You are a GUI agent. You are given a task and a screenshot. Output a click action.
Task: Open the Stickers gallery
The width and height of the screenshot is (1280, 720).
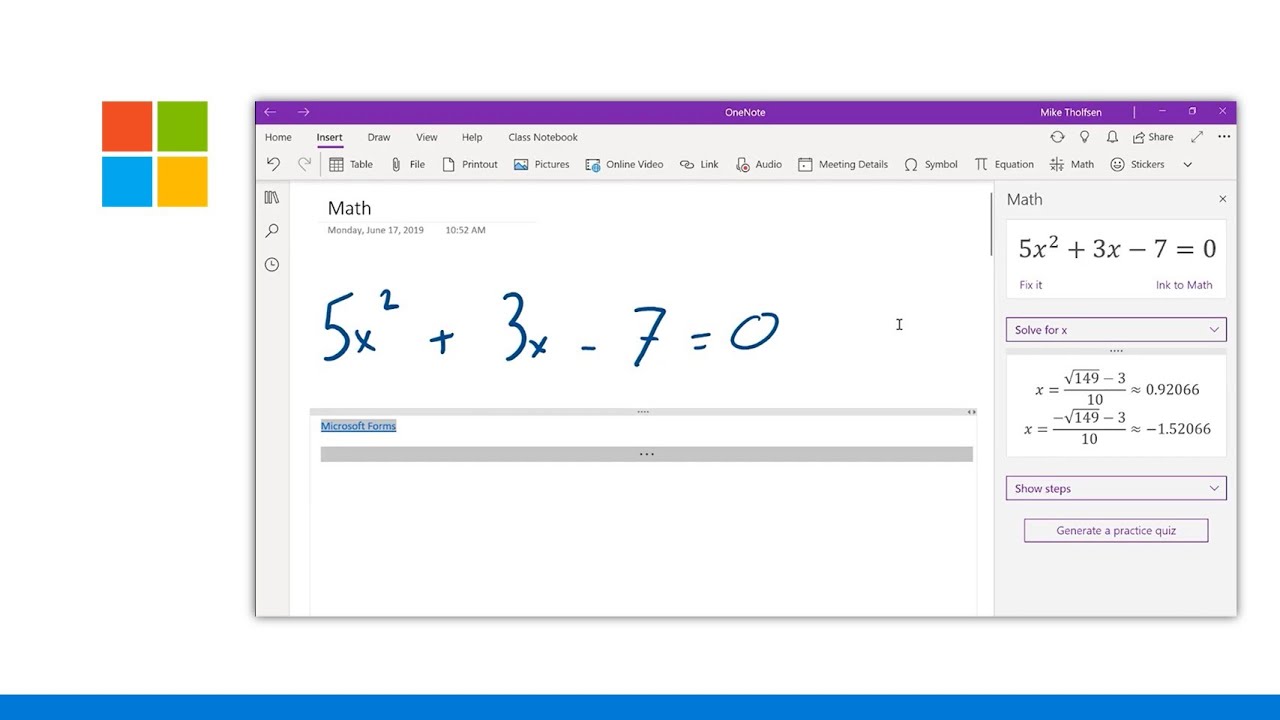coord(1137,164)
